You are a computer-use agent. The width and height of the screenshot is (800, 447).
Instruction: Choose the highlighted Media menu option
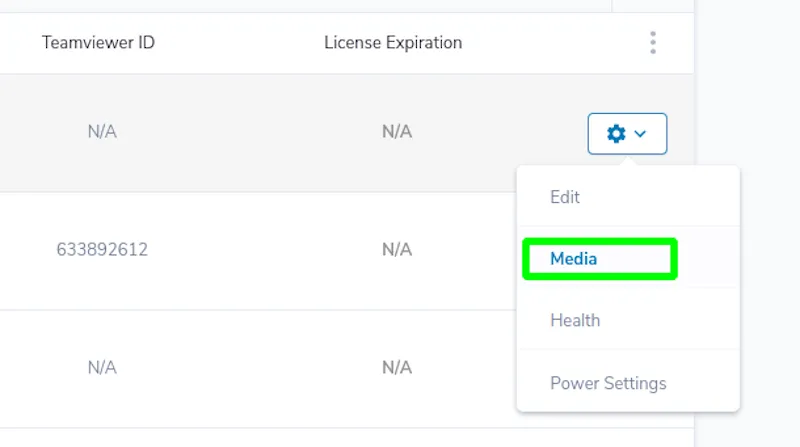coord(573,259)
